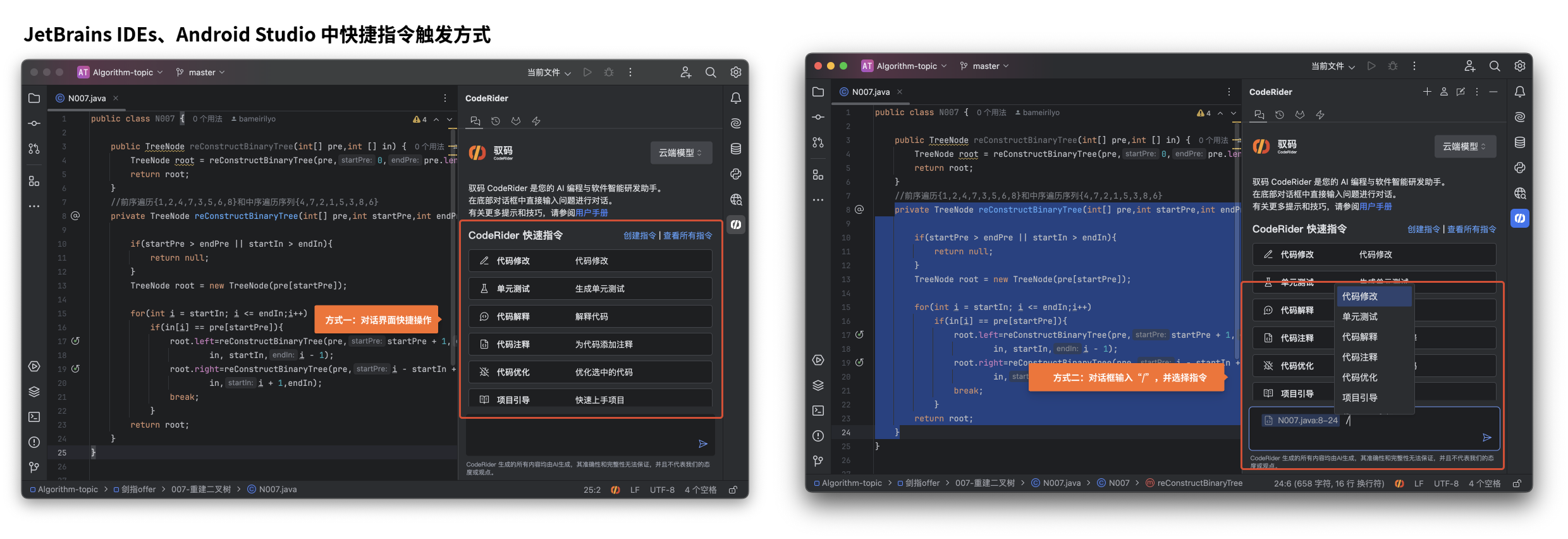The image size is (1568, 539).
Task: Open Database tool in left window sidebar
Action: coord(736,149)
